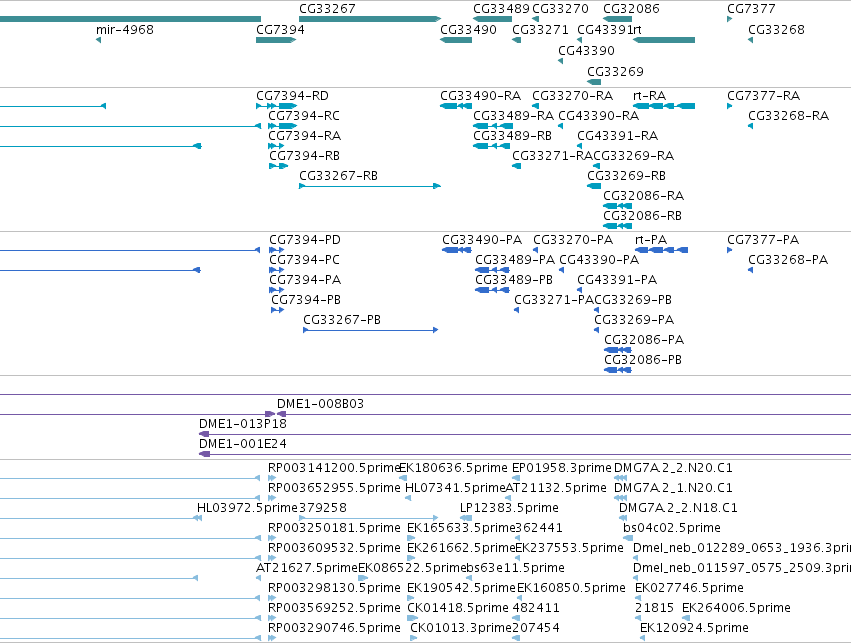This screenshot has width=851, height=643.
Task: Select the CG33269 gene label
Action: click(x=615, y=72)
